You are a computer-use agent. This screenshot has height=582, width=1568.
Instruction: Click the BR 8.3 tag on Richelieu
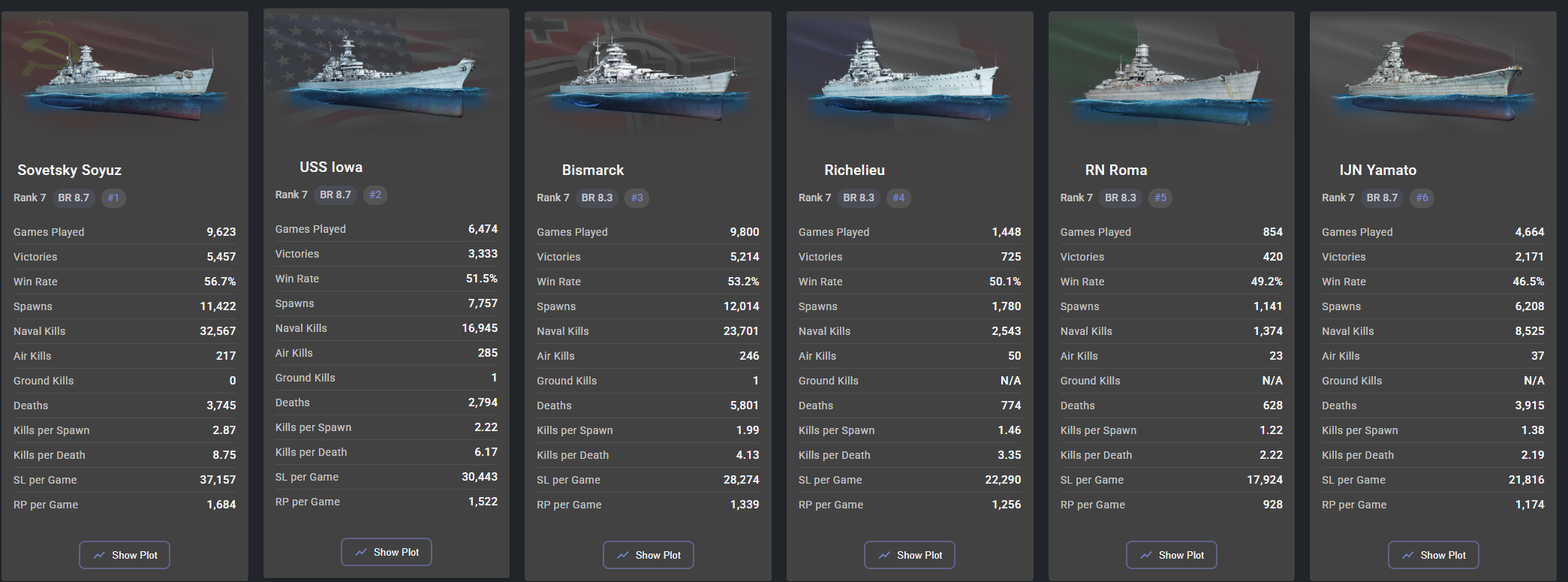tap(859, 198)
